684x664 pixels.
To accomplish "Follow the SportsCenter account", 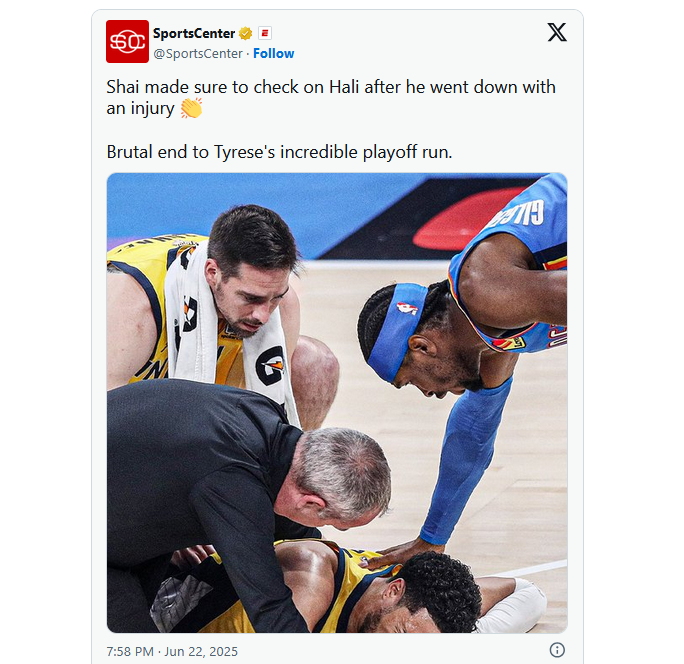I will pos(274,53).
